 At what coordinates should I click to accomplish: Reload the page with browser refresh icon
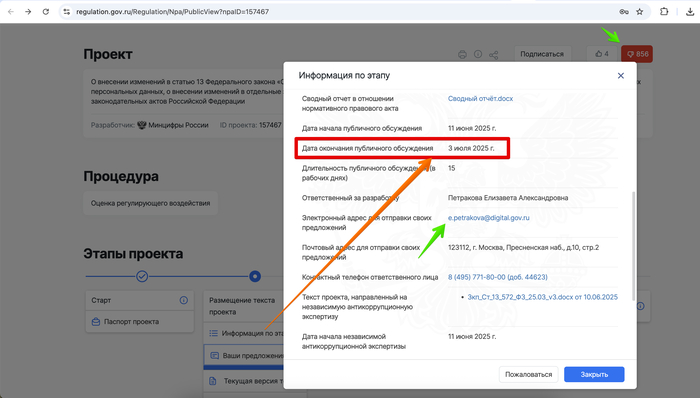pos(46,12)
